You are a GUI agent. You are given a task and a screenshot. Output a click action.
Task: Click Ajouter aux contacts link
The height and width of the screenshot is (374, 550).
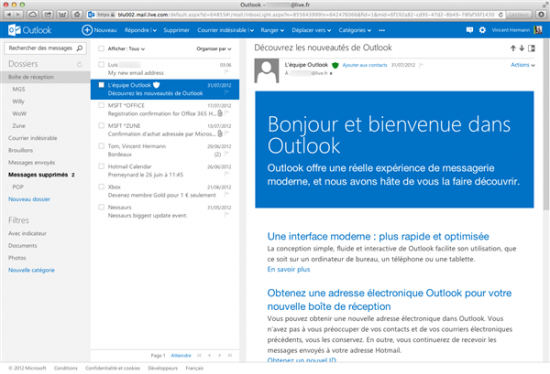pyautogui.click(x=365, y=65)
